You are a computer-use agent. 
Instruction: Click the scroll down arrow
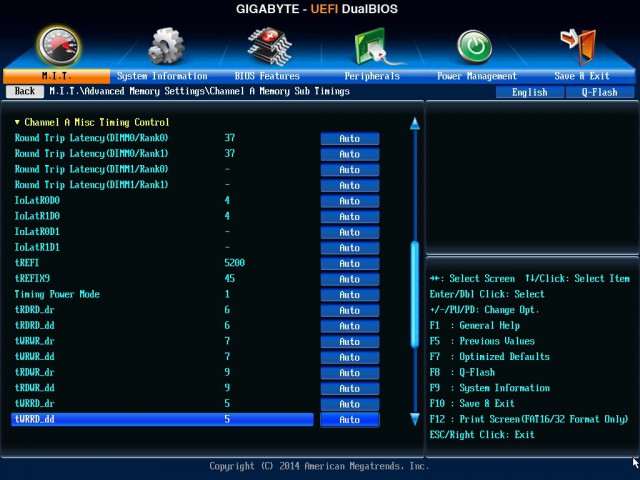tap(415, 419)
